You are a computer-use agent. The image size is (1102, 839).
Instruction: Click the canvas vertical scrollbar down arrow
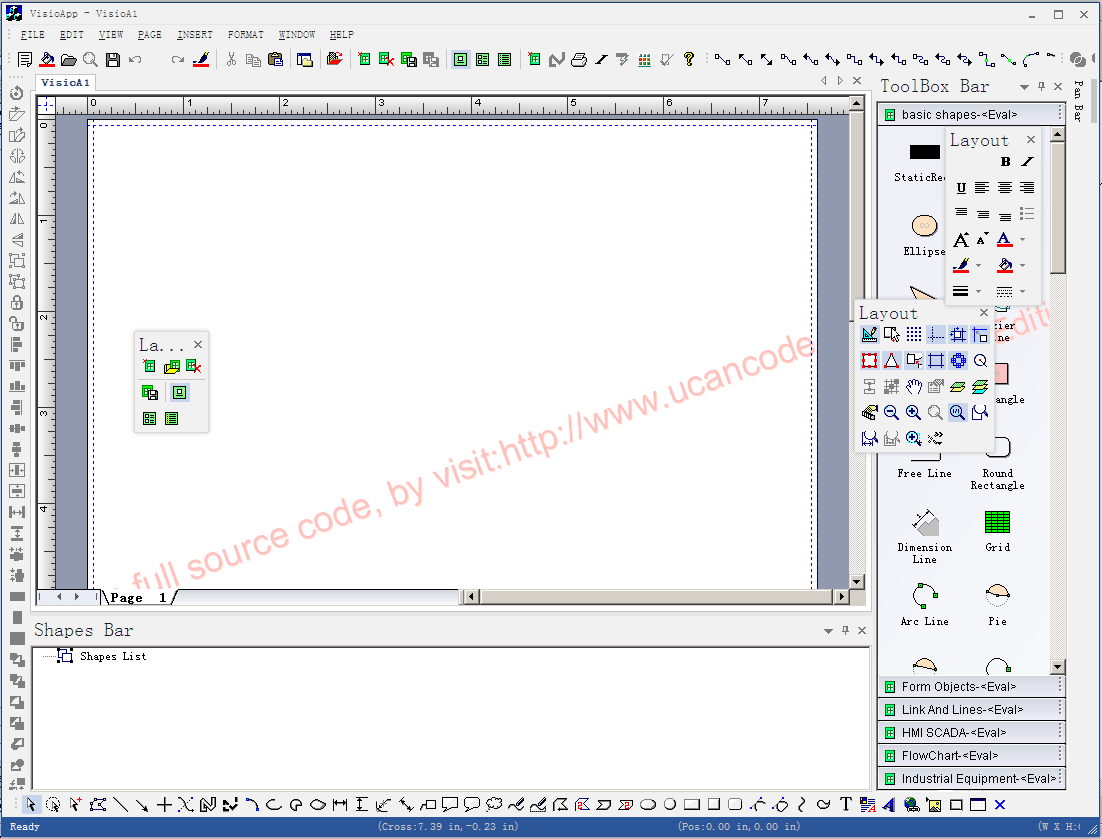point(856,581)
